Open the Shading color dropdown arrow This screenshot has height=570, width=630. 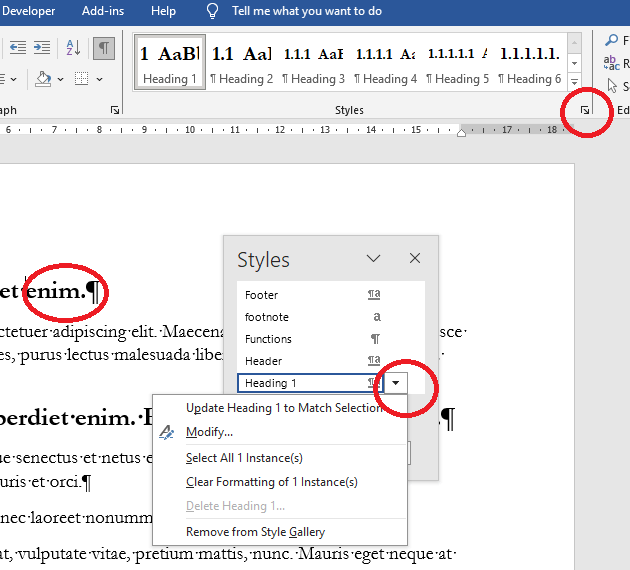pos(61,80)
